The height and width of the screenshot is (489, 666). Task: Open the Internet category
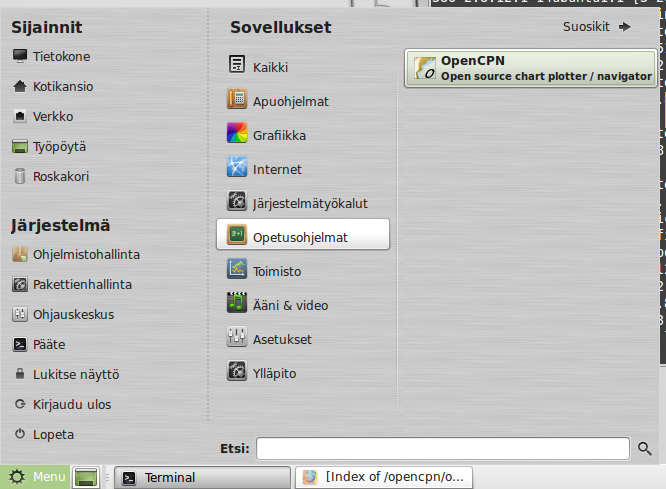(x=302, y=167)
